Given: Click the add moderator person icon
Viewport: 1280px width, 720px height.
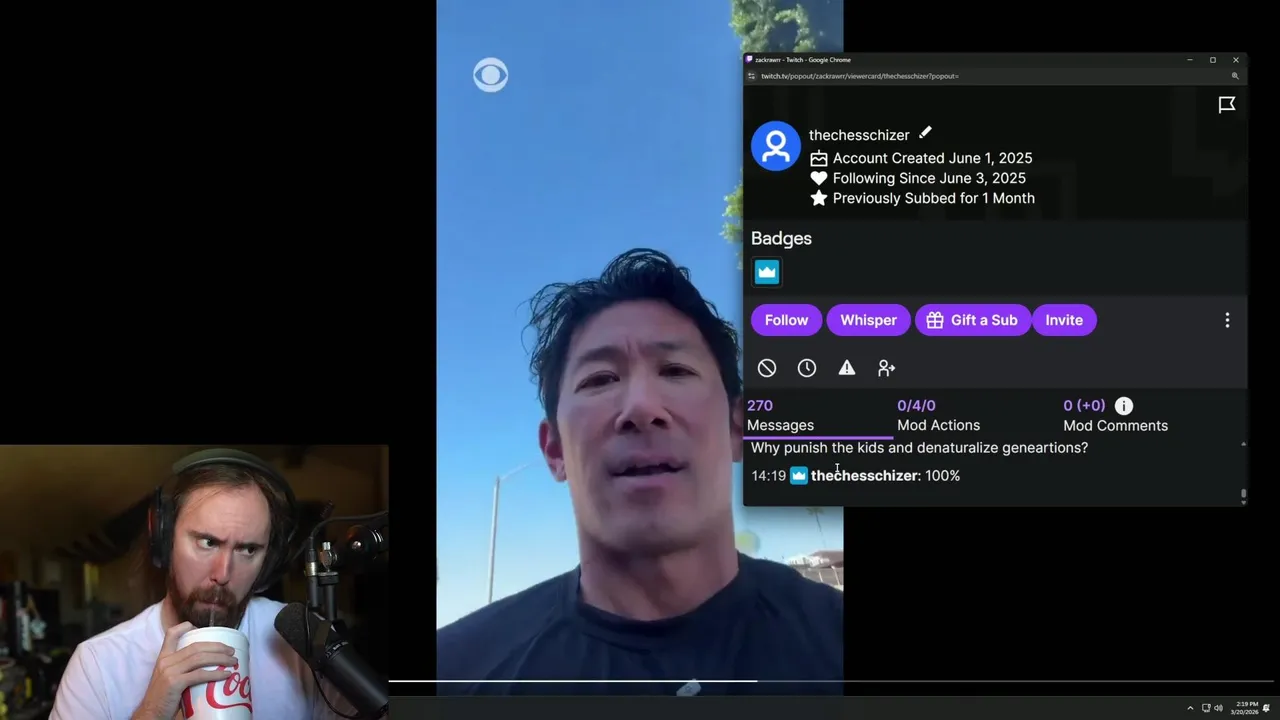Looking at the screenshot, I should pos(886,368).
